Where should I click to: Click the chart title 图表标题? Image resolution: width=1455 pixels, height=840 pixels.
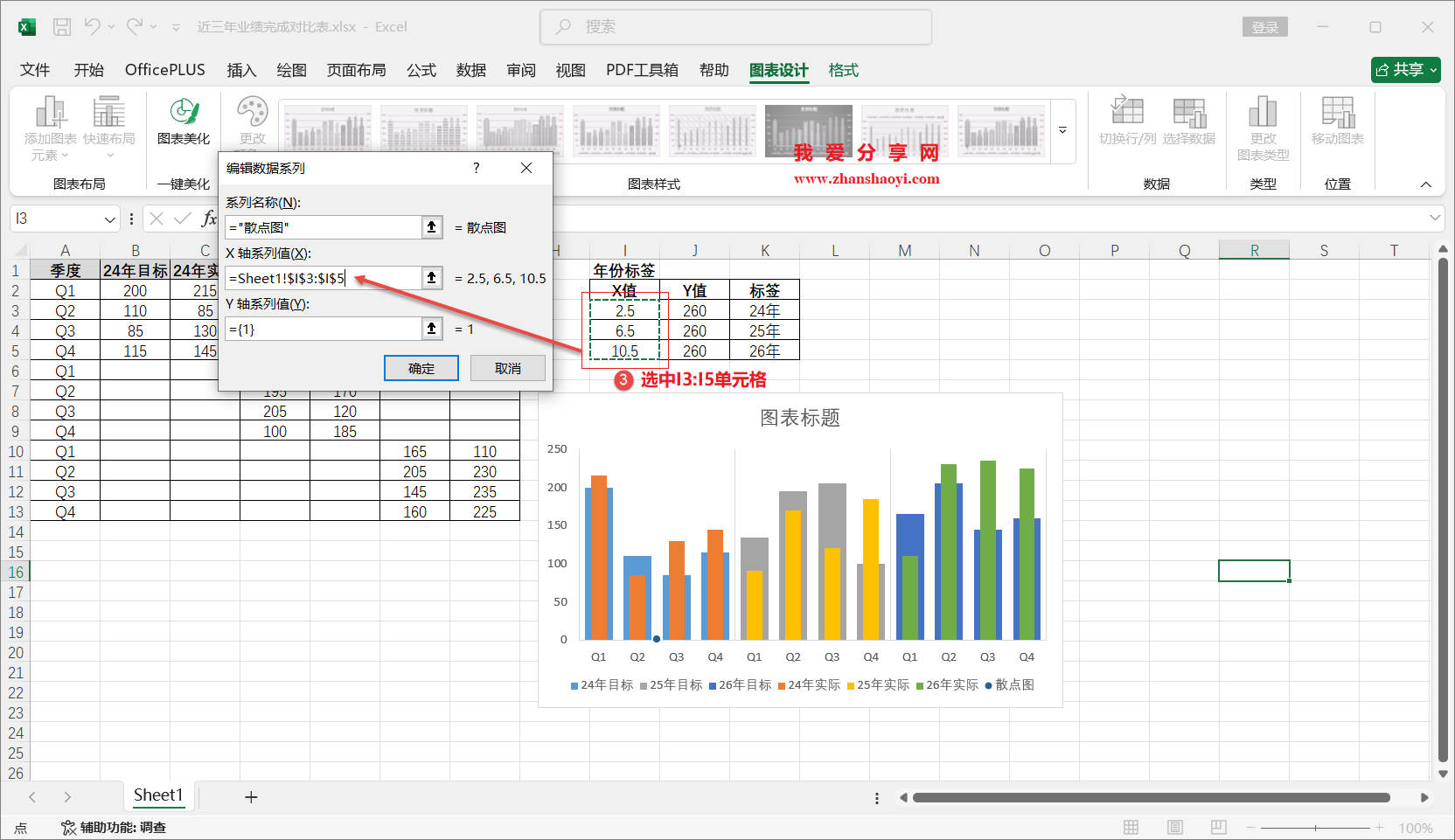800,418
